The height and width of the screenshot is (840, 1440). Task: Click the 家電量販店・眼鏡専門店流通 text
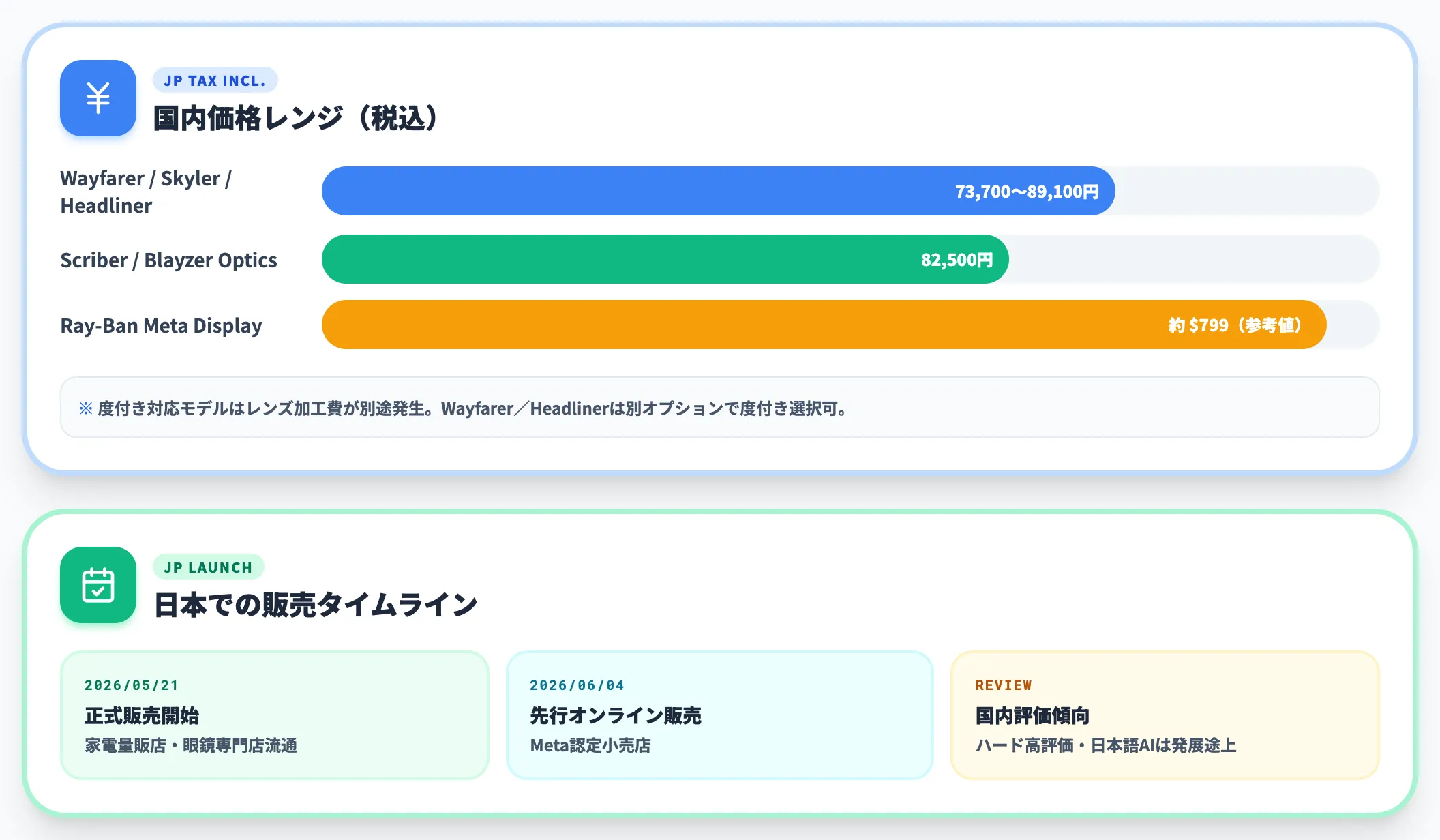[x=191, y=745]
